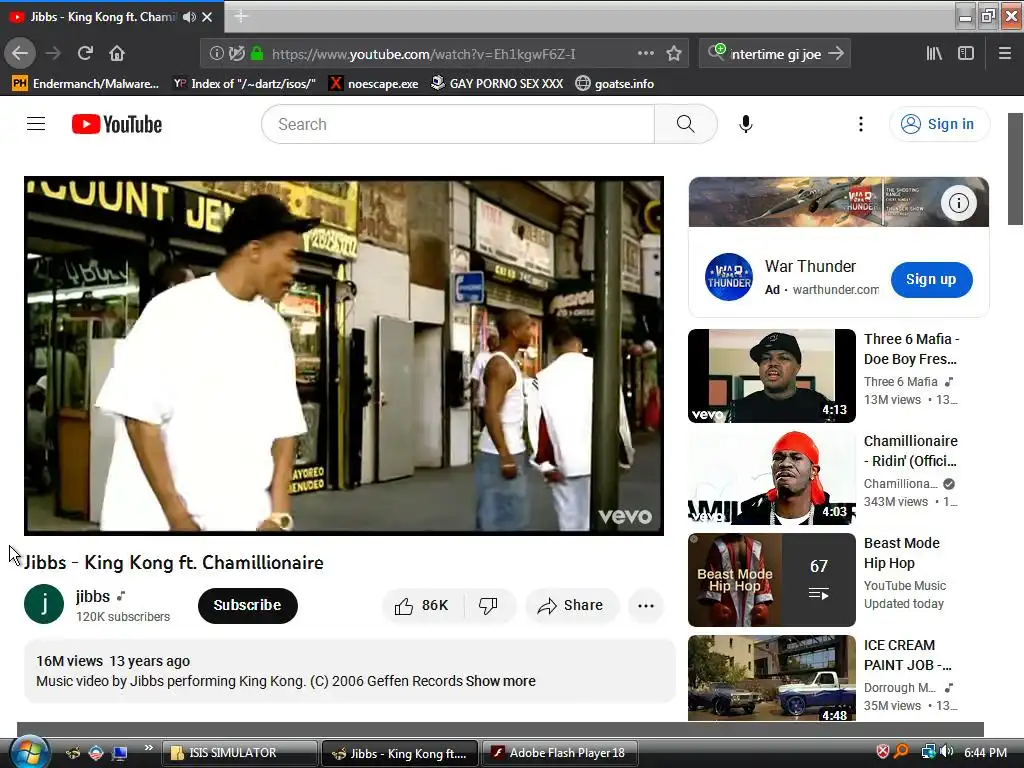Image resolution: width=1024 pixels, height=768 pixels.
Task: Toggle the sidebar view icon
Action: pos(966,54)
